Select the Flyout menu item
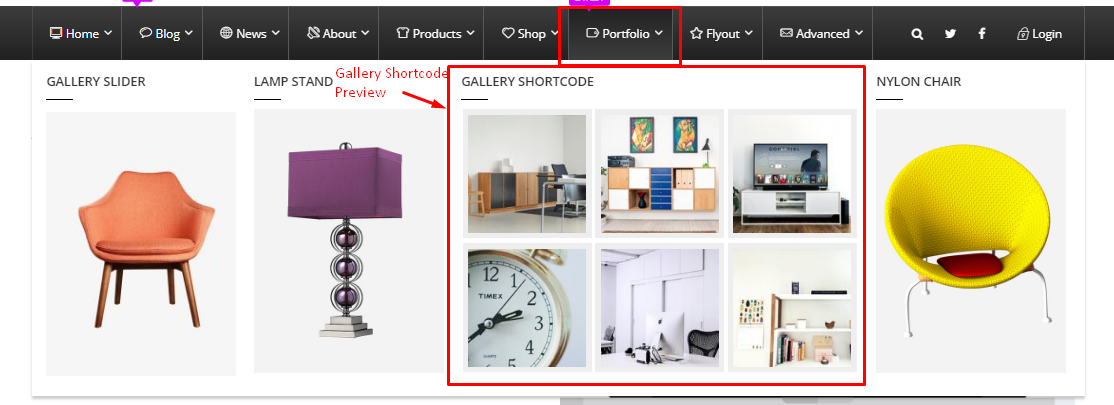Image resolution: width=1114 pixels, height=405 pixels. pos(722,33)
